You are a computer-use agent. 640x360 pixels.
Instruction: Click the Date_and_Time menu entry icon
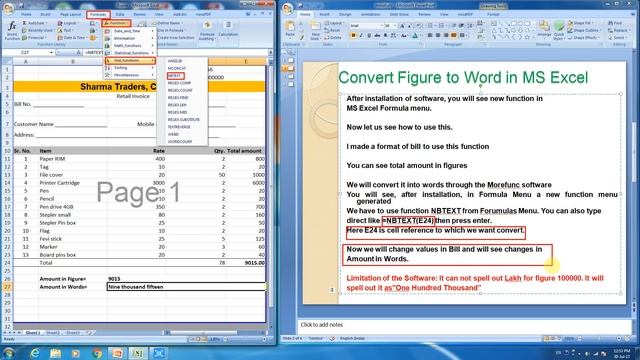point(107,31)
